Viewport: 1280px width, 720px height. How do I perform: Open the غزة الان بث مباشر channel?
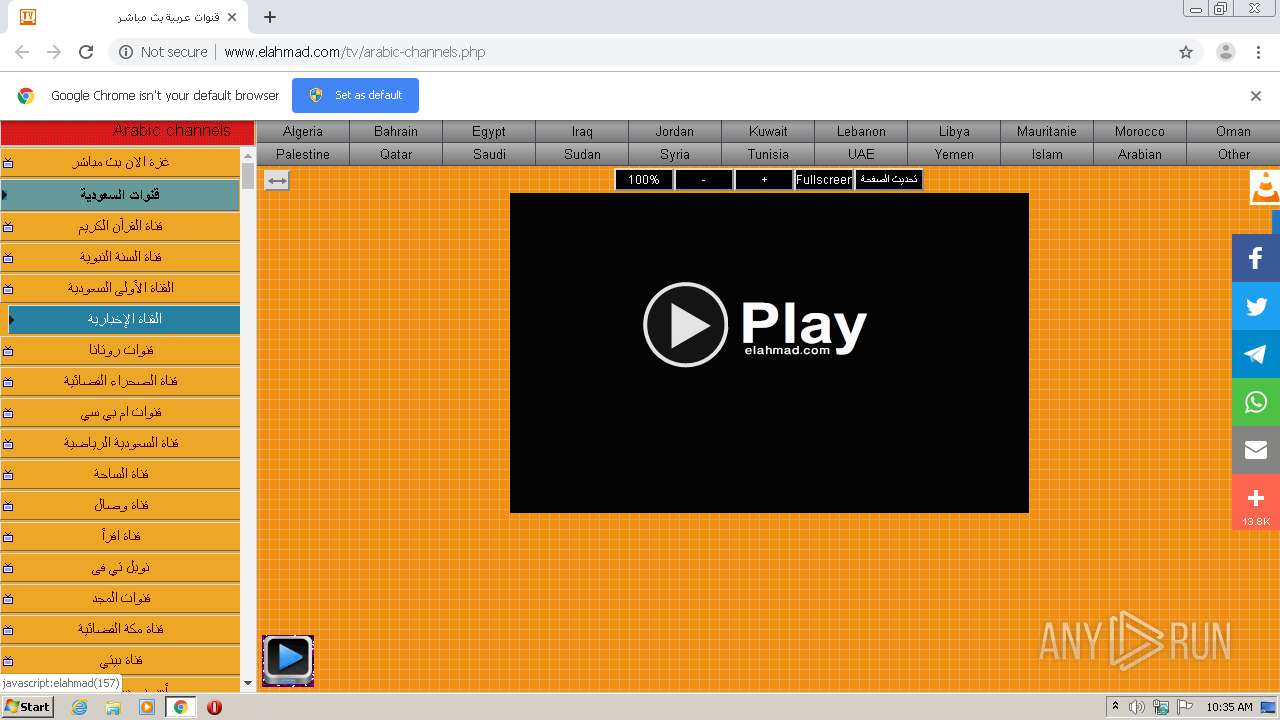tap(121, 162)
